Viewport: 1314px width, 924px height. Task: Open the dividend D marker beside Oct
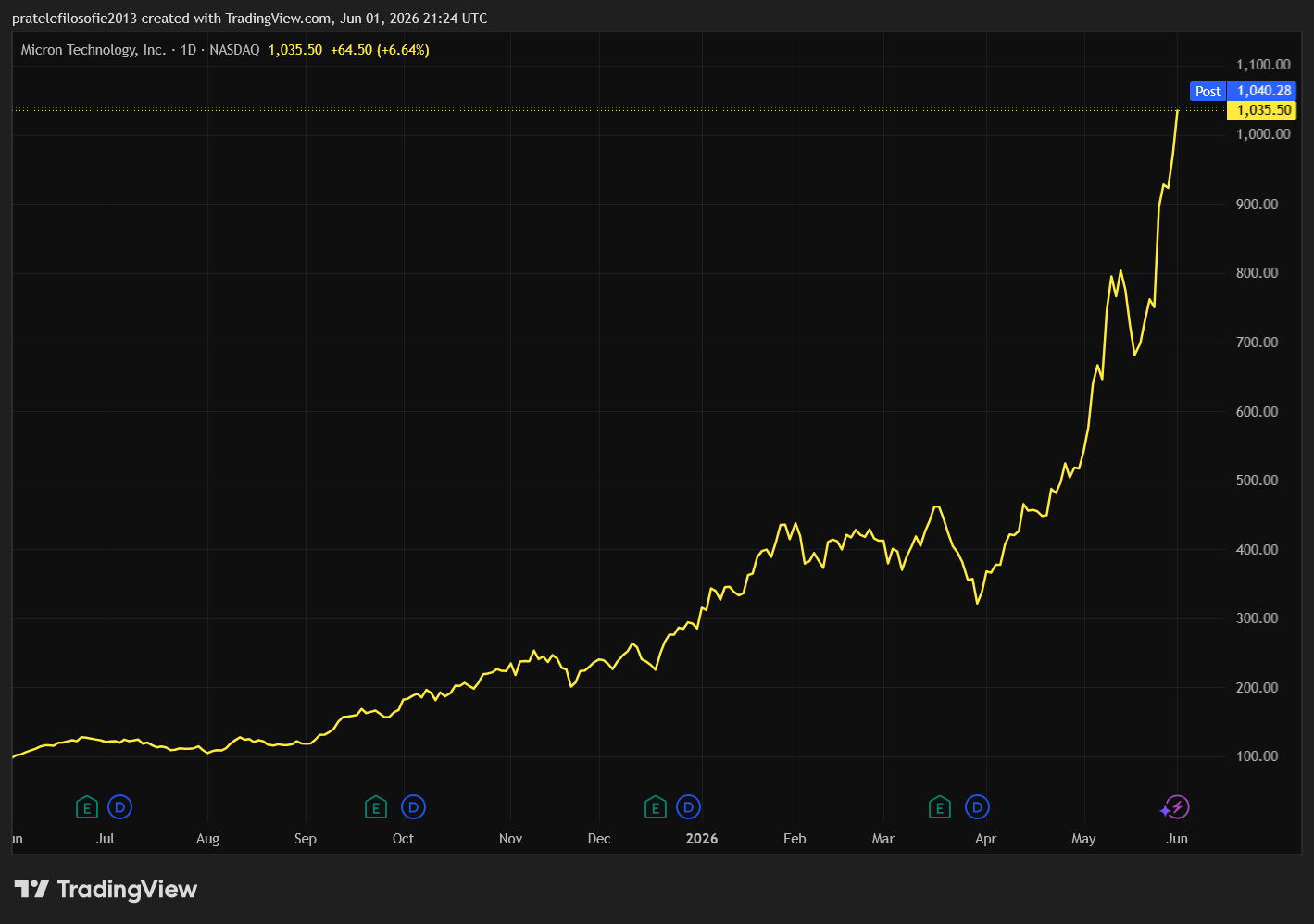coord(413,807)
